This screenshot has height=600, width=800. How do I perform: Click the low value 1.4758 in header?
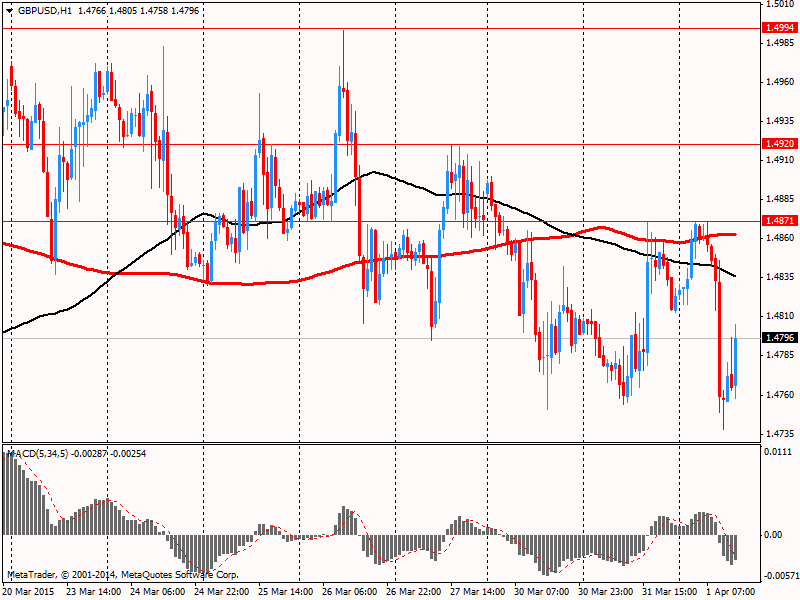[154, 11]
